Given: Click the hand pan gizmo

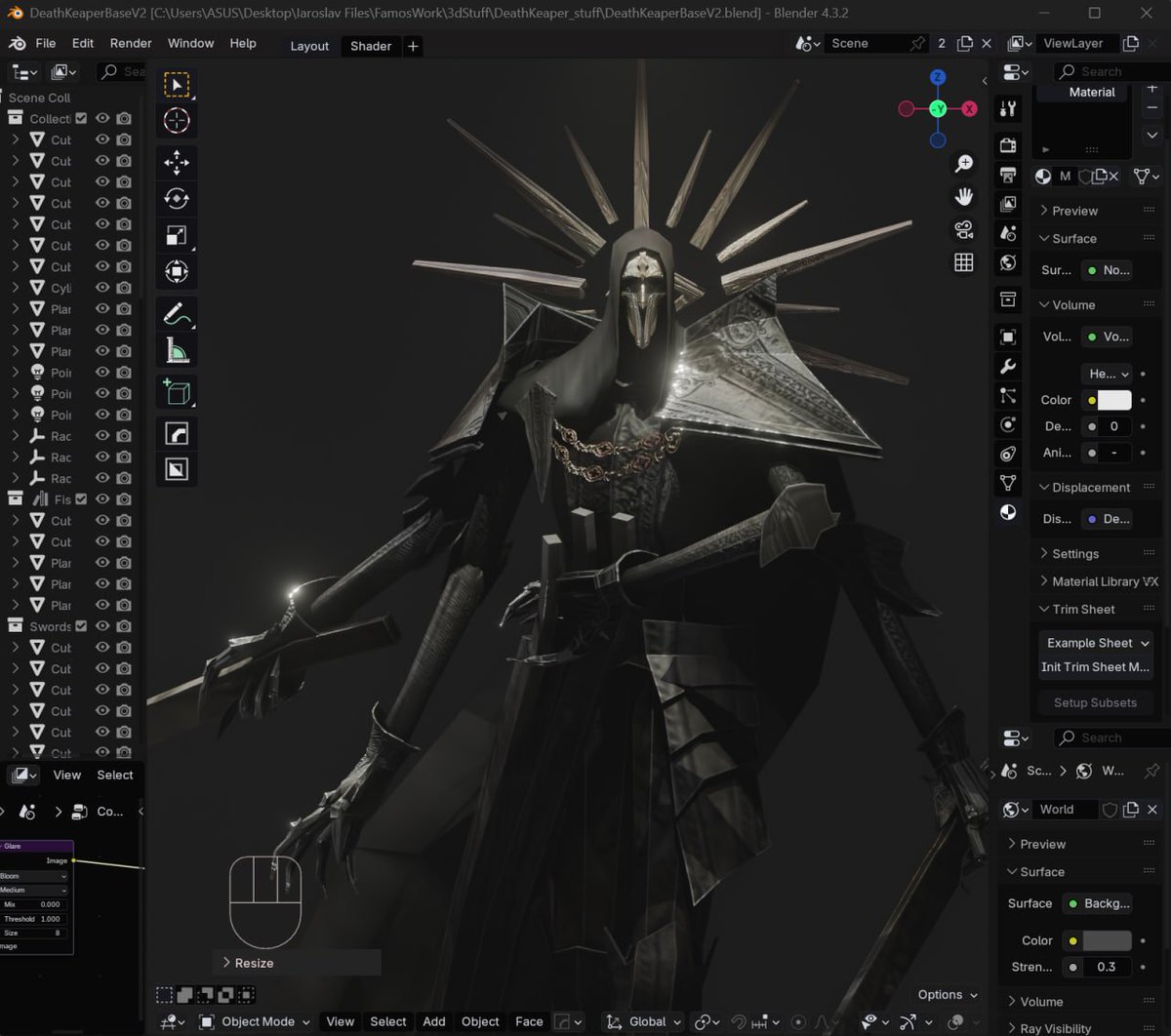Looking at the screenshot, I should point(964,197).
